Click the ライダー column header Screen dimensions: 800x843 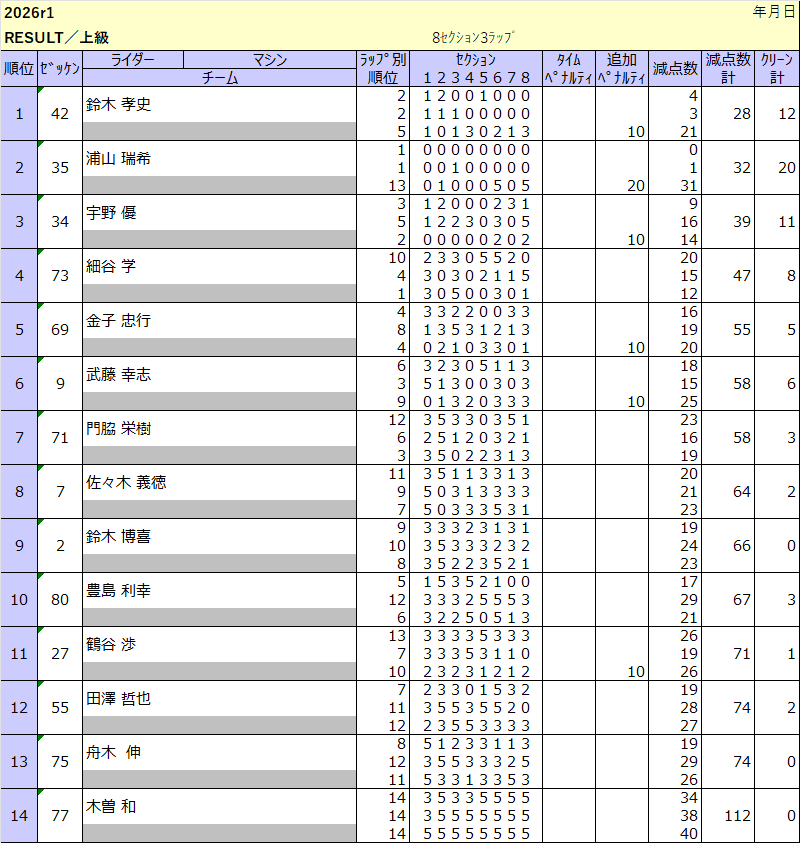132,60
